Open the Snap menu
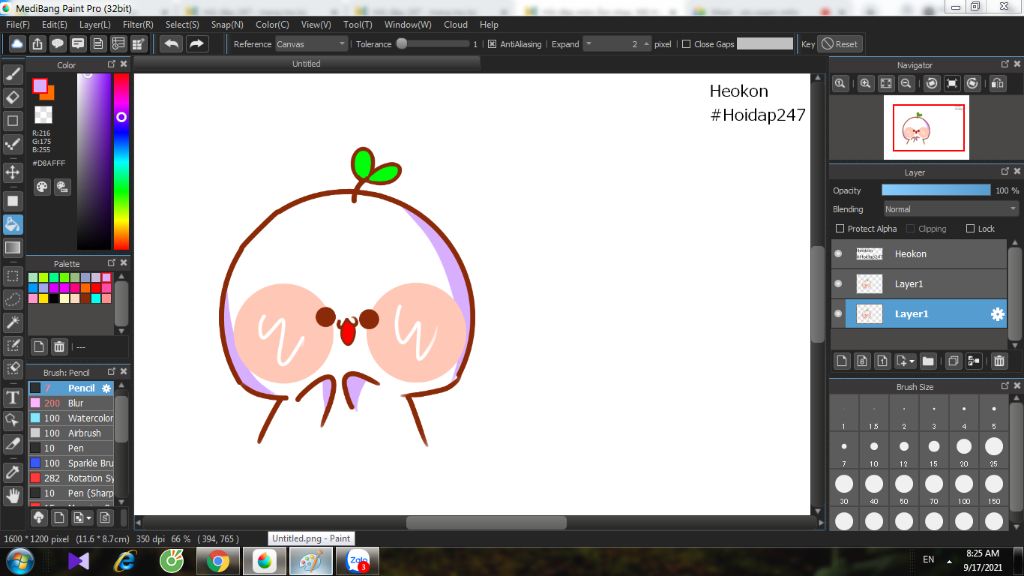 (227, 25)
